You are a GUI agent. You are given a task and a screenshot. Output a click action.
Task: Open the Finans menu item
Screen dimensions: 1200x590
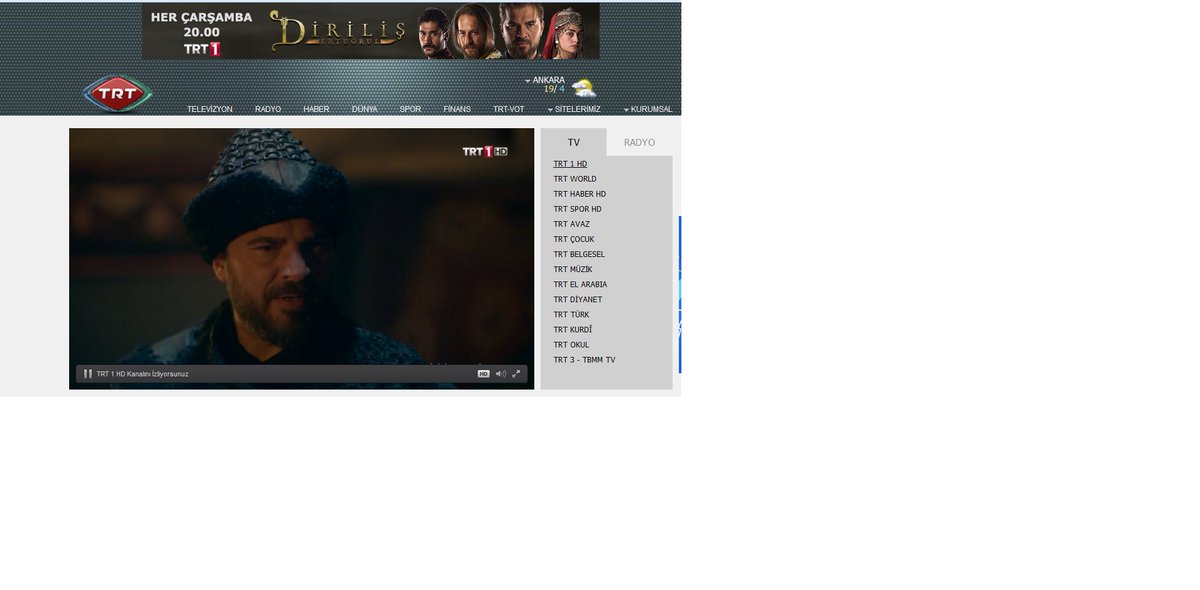(457, 109)
